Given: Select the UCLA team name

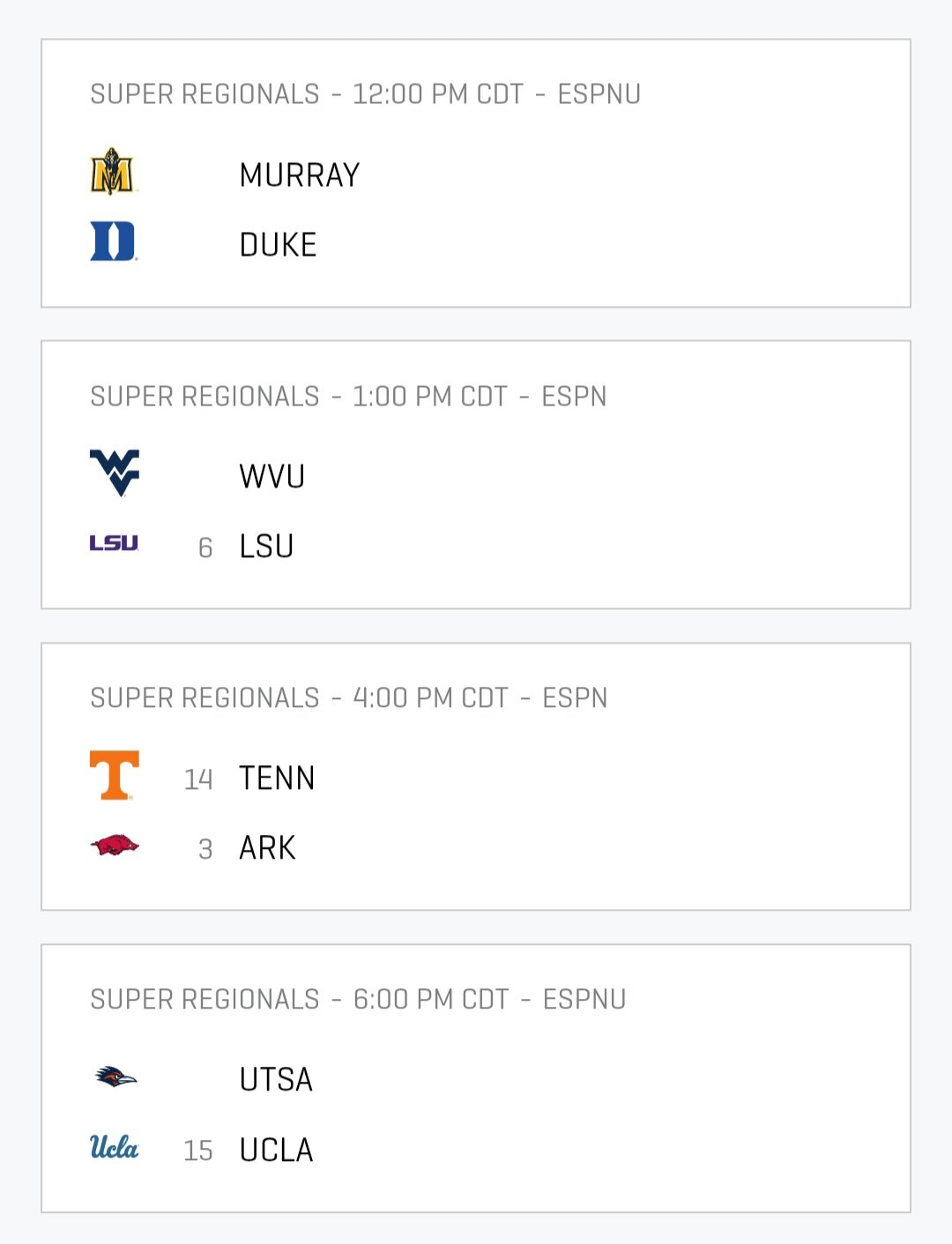Looking at the screenshot, I should [277, 1151].
